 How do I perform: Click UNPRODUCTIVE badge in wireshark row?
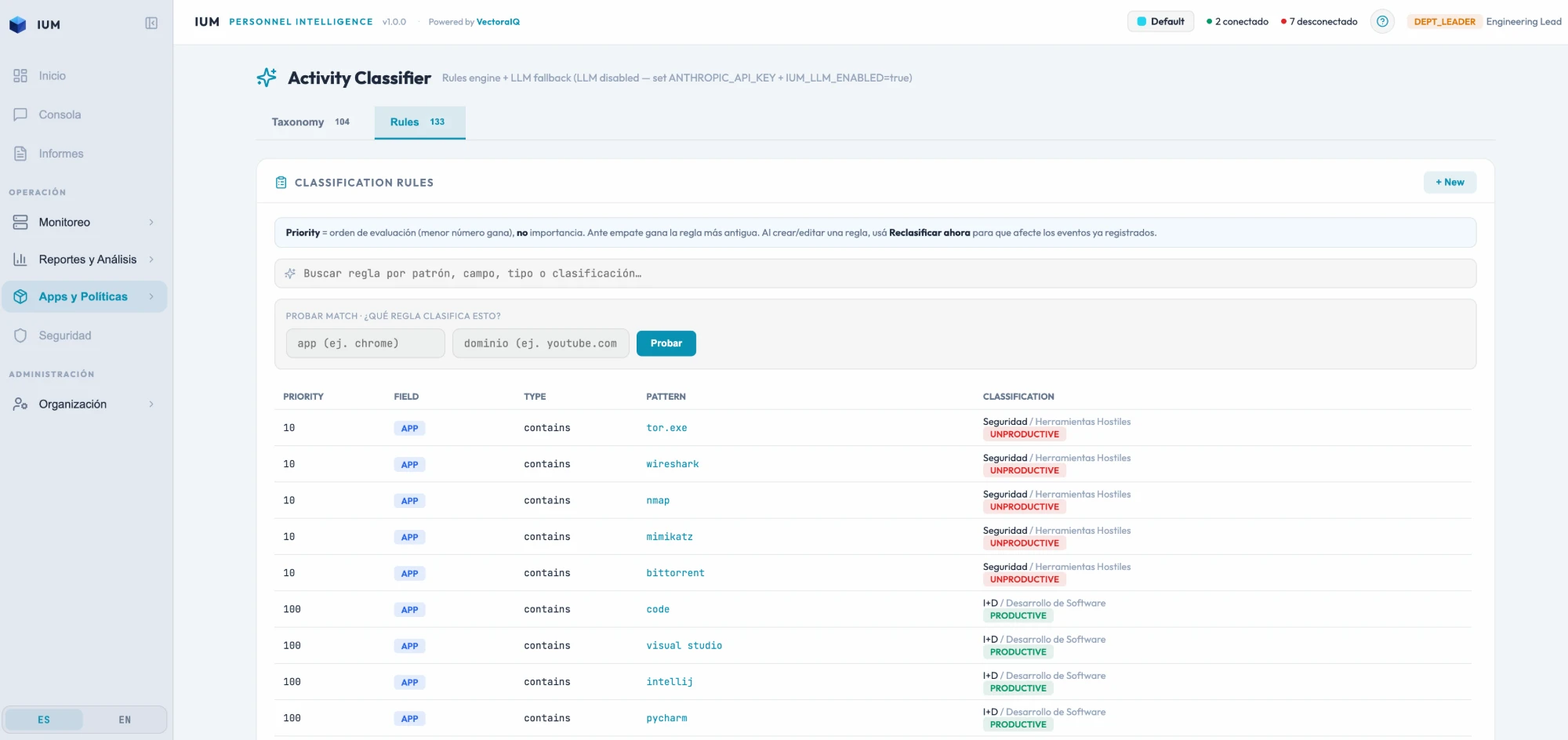click(x=1024, y=470)
